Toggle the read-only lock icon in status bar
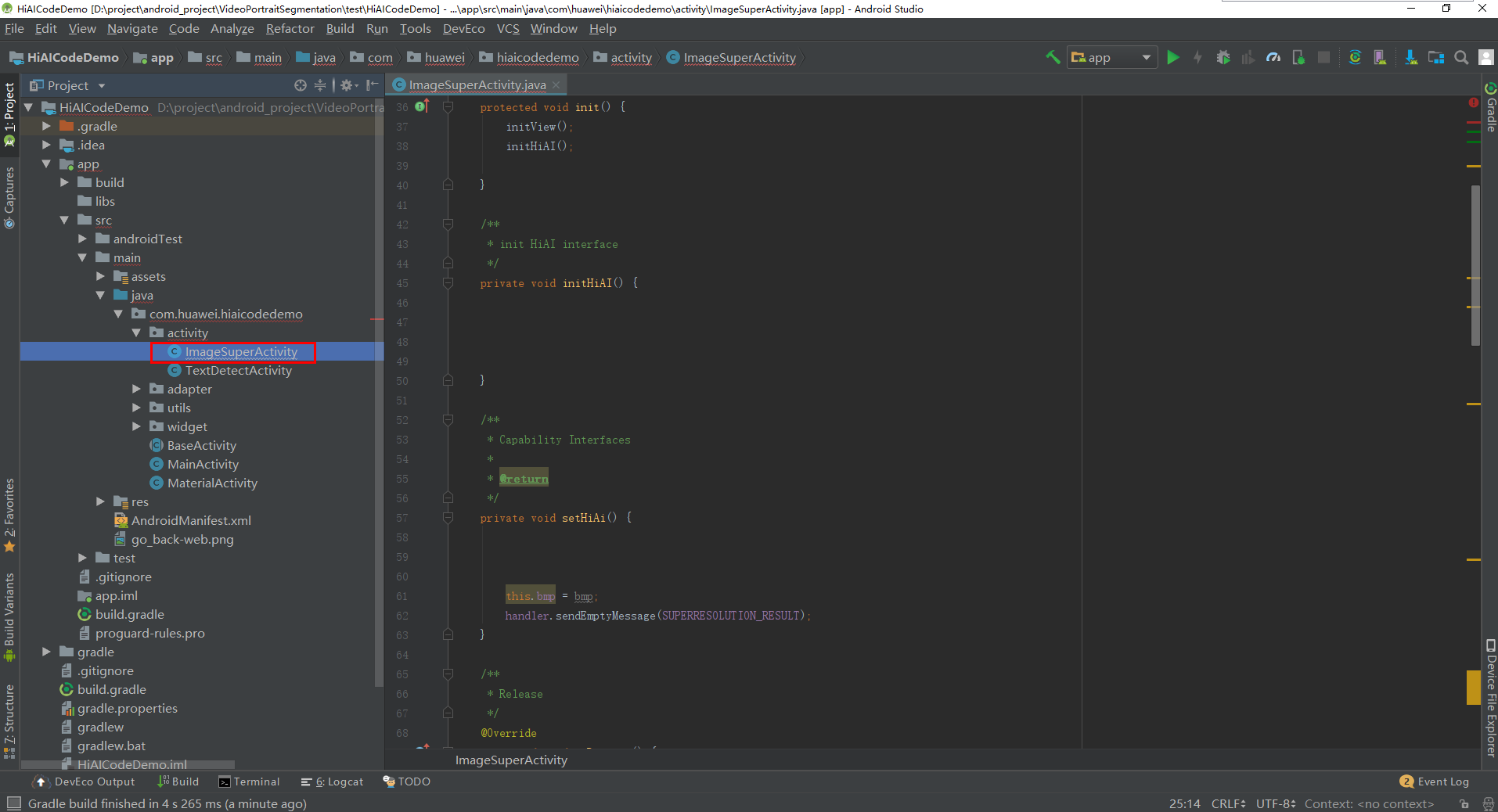This screenshot has height=812, width=1498. [1464, 803]
